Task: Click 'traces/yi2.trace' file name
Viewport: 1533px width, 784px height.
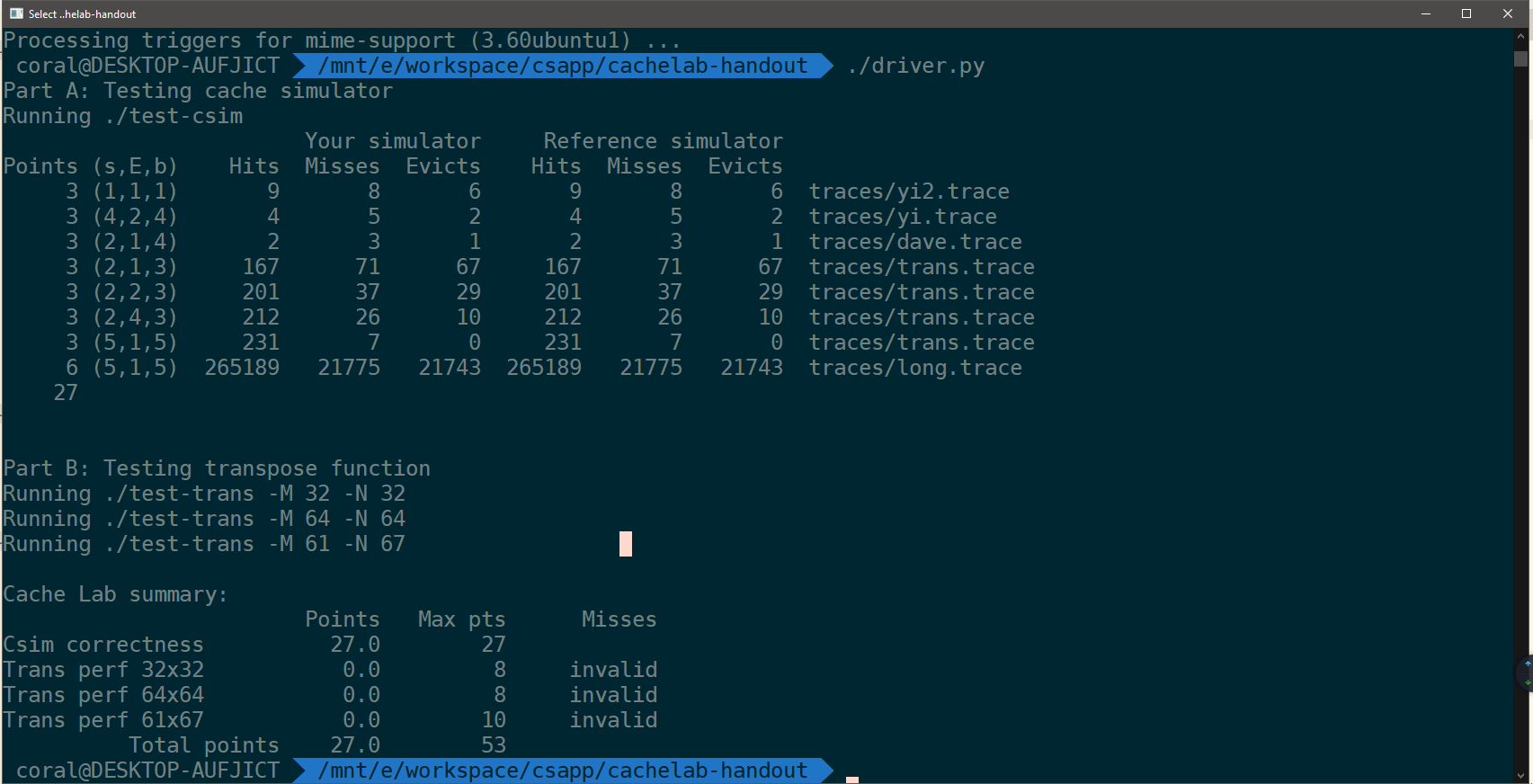Action: pyautogui.click(x=909, y=192)
